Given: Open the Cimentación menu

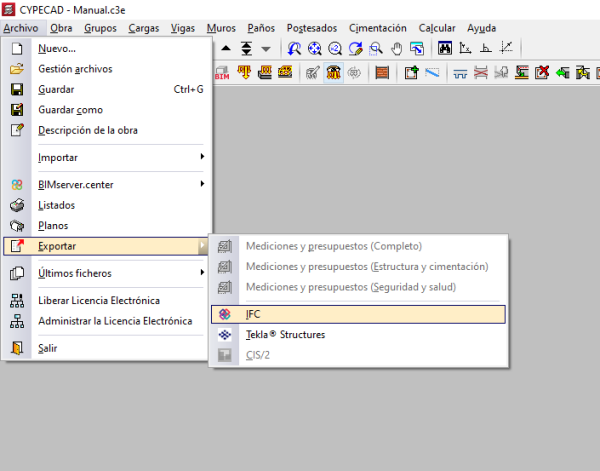Looking at the screenshot, I should point(378,28).
